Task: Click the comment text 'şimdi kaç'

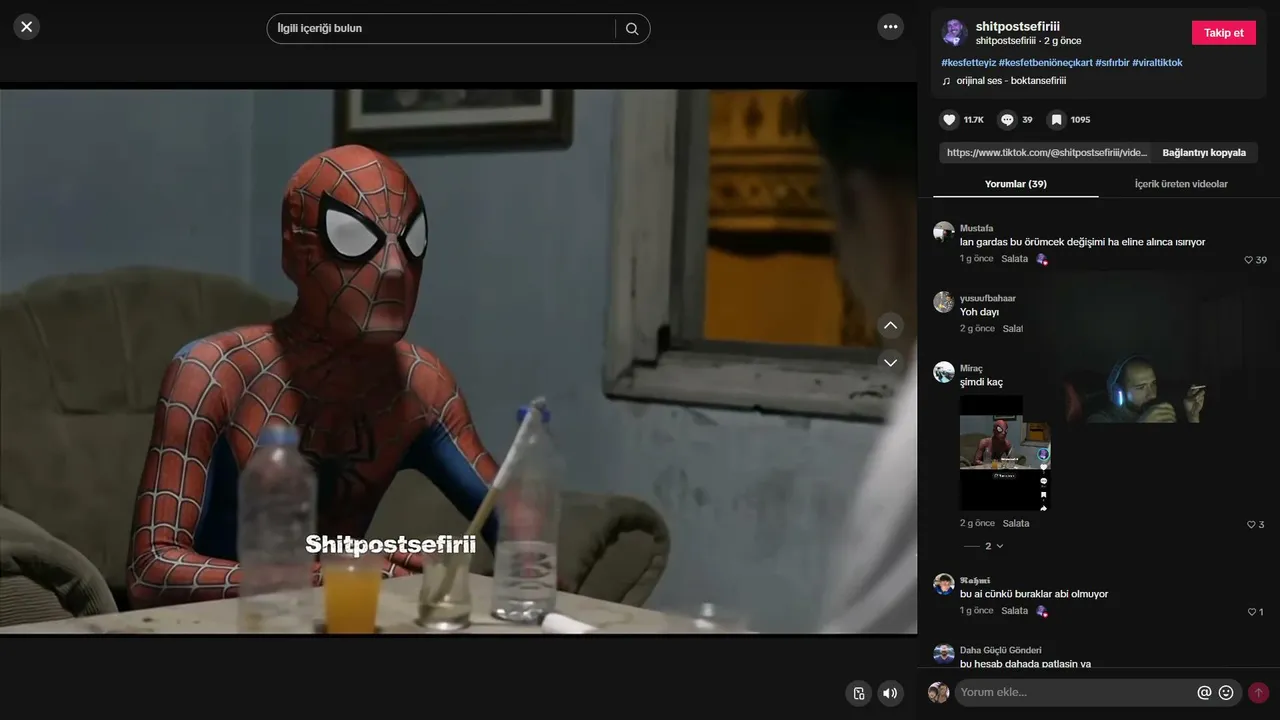Action: coord(981,382)
